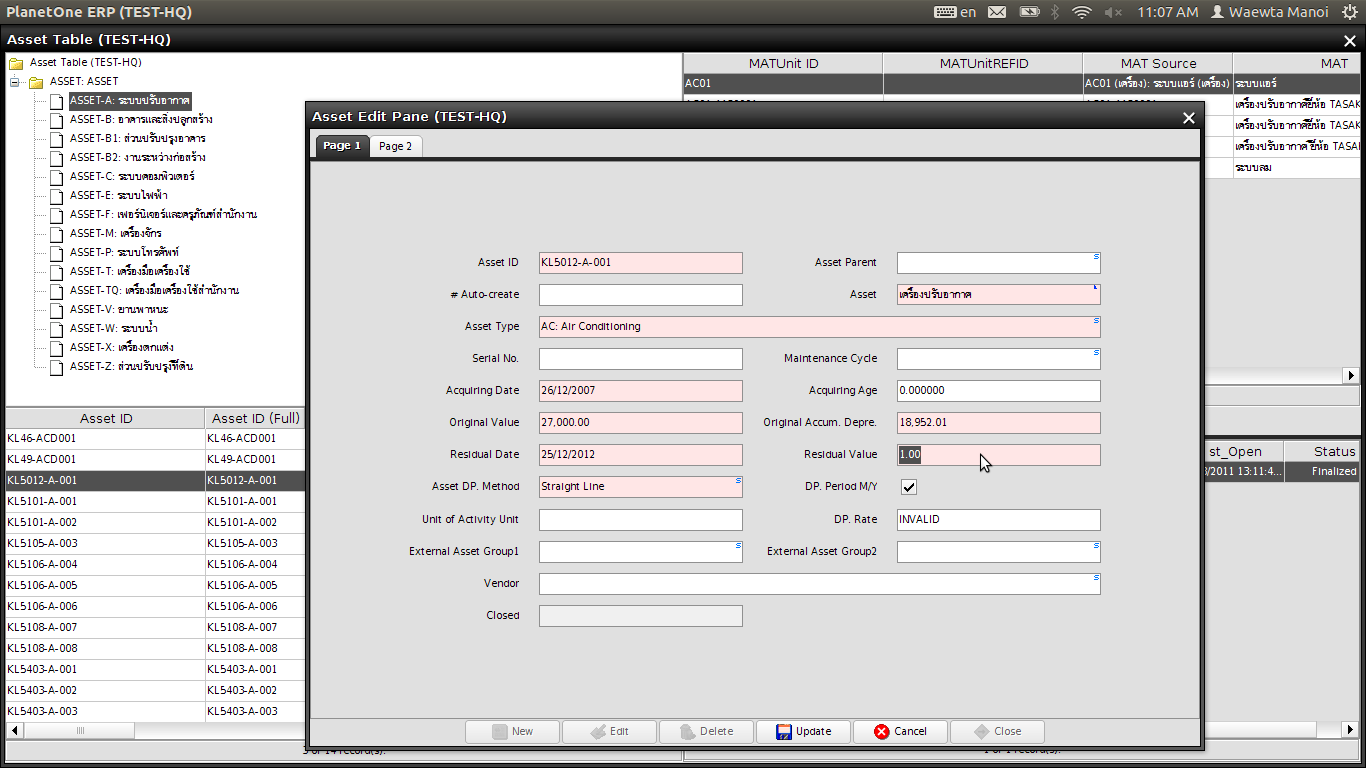Select ASSET-M tree item
The height and width of the screenshot is (768, 1366).
coord(115,234)
